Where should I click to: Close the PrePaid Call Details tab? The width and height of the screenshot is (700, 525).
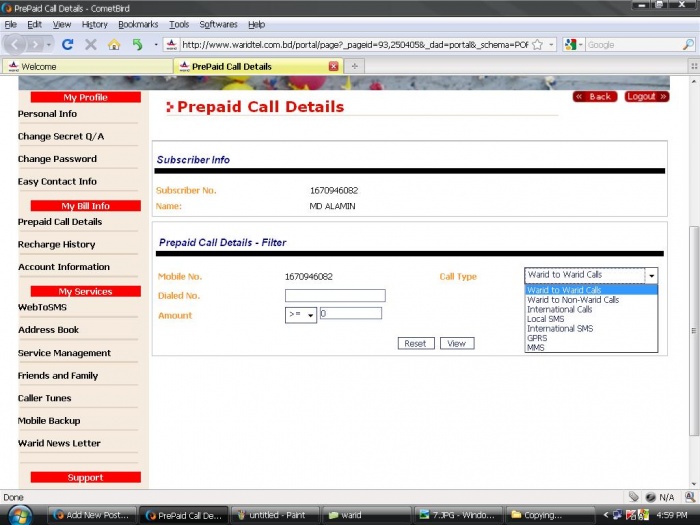tap(333, 67)
